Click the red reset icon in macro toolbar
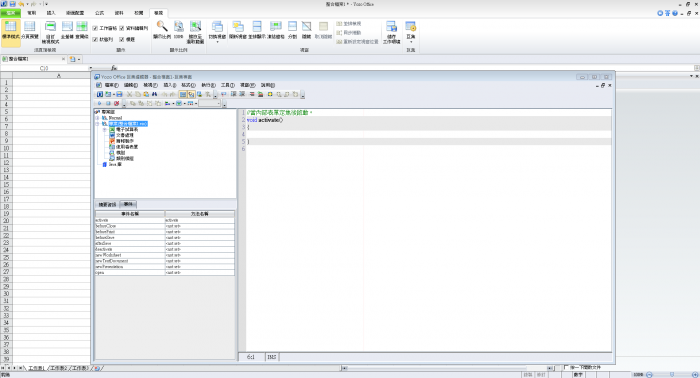The width and height of the screenshot is (700, 378). [x=117, y=103]
